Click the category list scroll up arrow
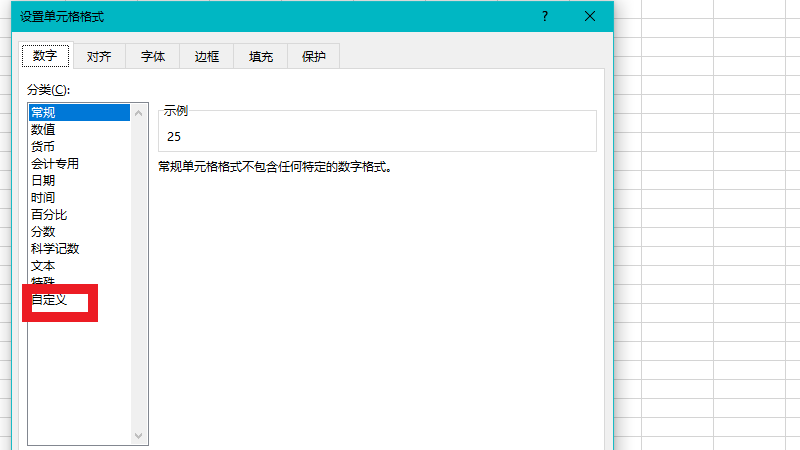Image resolution: width=800 pixels, height=450 pixels. [x=139, y=113]
